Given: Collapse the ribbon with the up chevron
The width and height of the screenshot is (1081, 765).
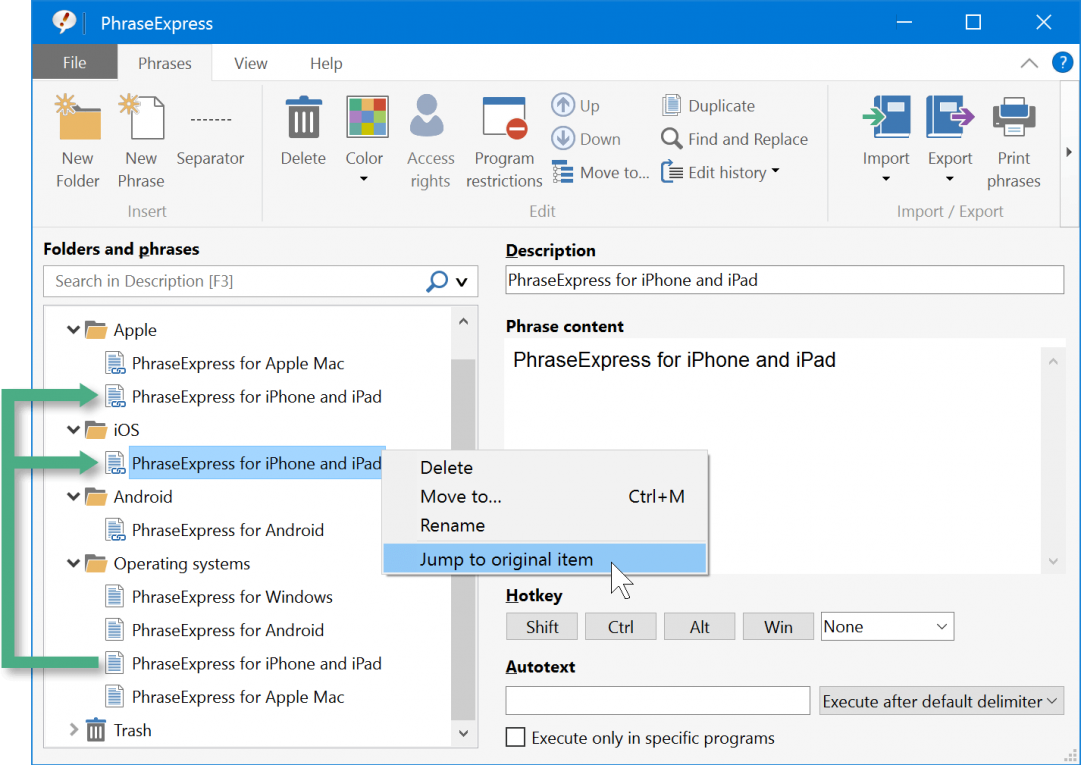Looking at the screenshot, I should 1029,63.
